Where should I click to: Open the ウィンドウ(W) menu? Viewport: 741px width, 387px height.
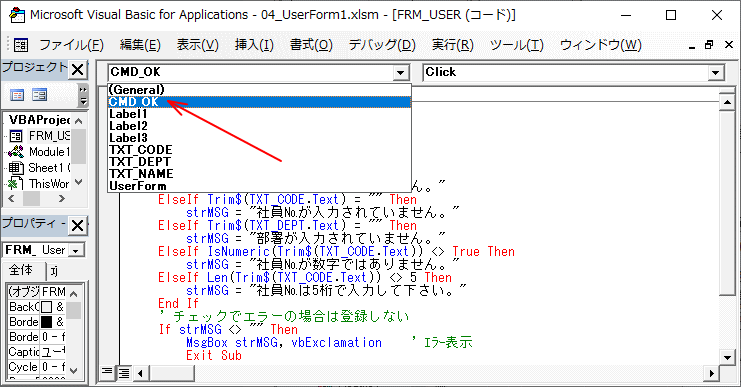[x=601, y=45]
